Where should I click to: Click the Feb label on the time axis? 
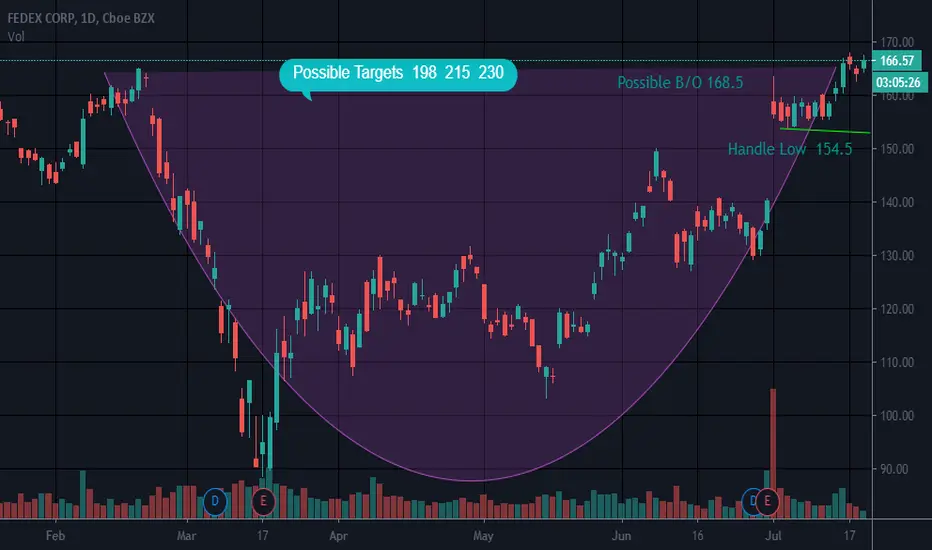[55, 536]
